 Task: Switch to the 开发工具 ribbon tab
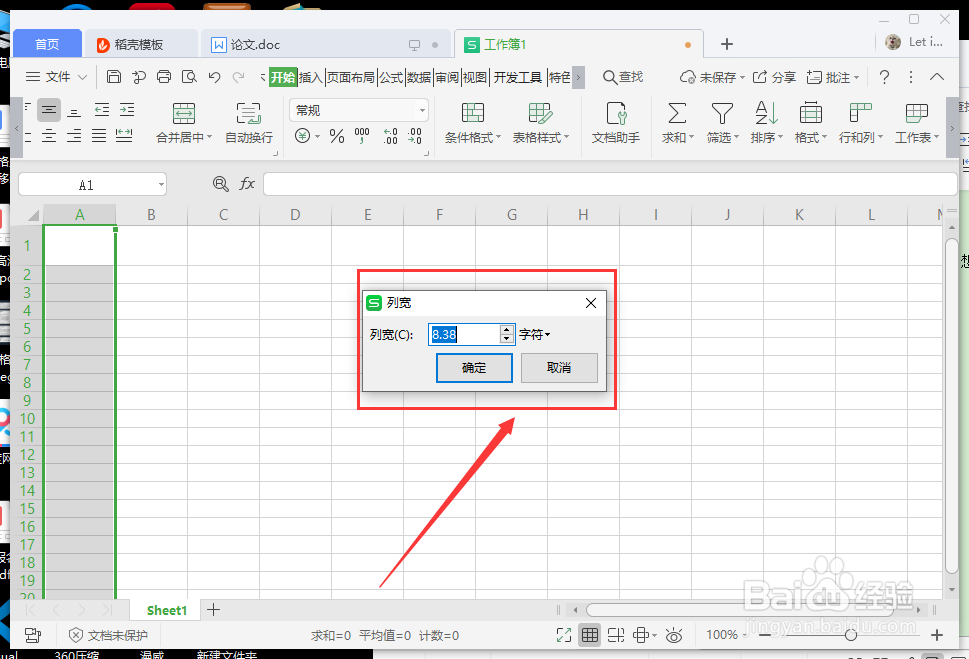pos(518,77)
